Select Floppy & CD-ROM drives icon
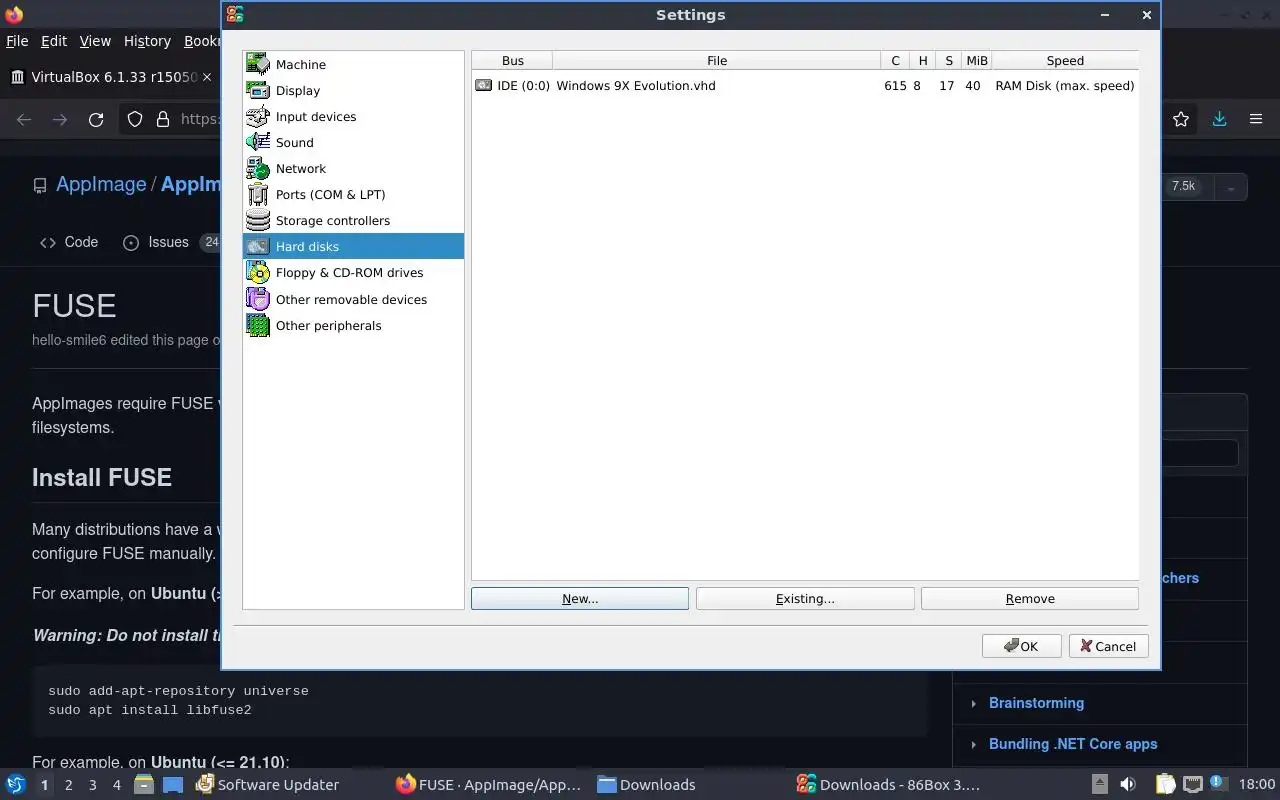This screenshot has width=1280, height=800. [258, 272]
